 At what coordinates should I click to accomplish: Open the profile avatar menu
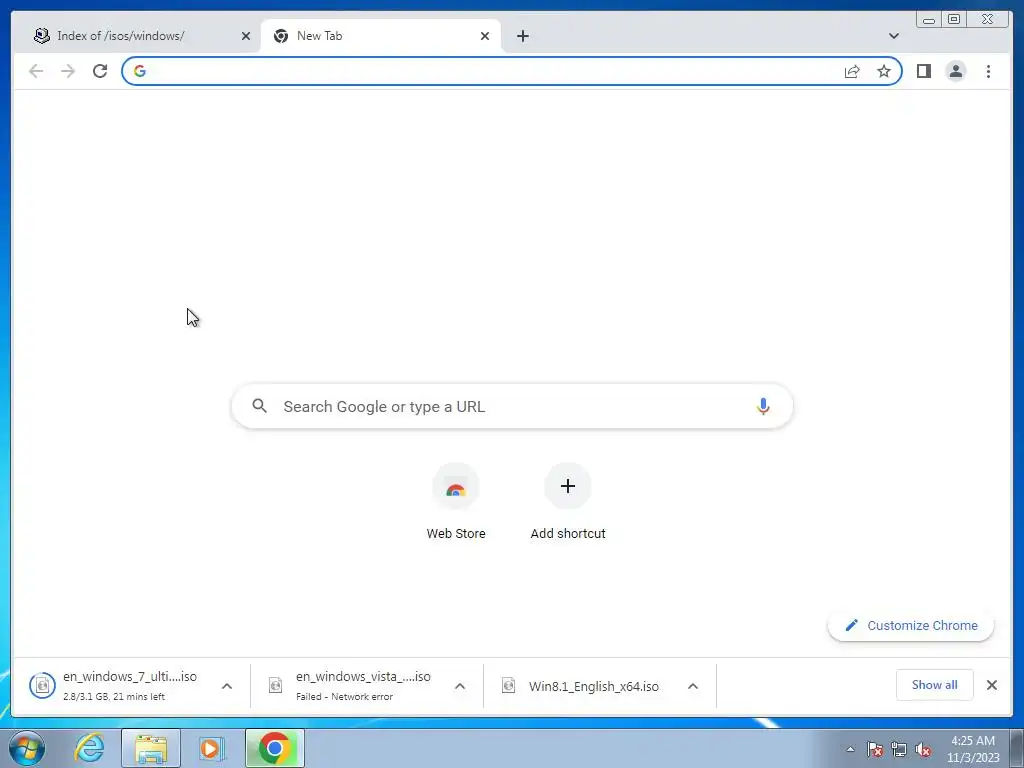click(x=955, y=71)
